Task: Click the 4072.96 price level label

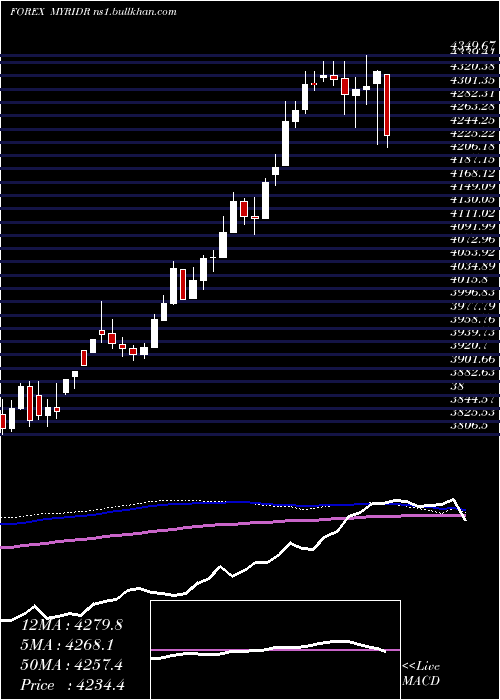Action: 474,239
